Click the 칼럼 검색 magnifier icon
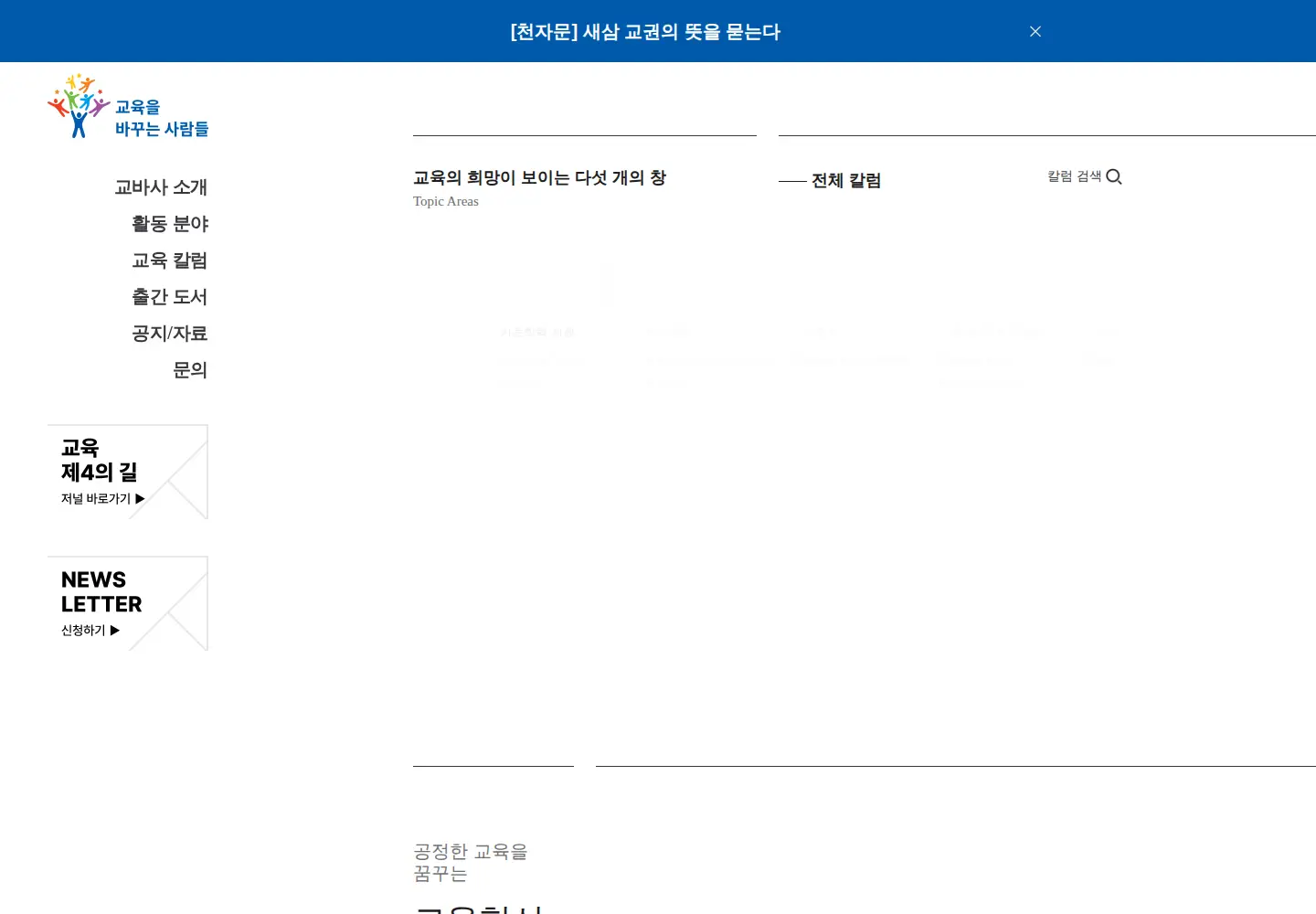Screen dimensions: 1316x914 click(x=1114, y=176)
